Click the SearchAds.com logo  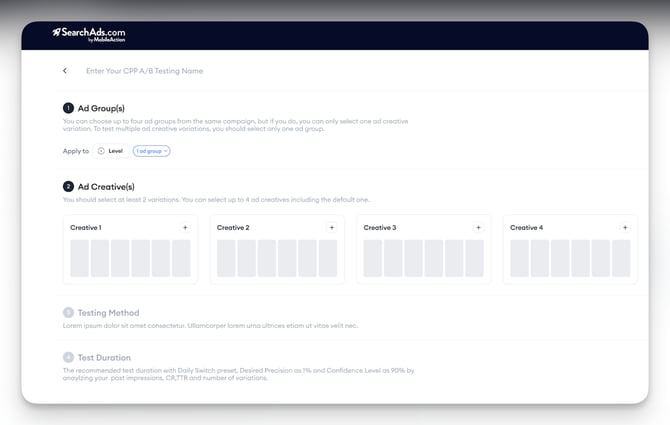(x=89, y=34)
